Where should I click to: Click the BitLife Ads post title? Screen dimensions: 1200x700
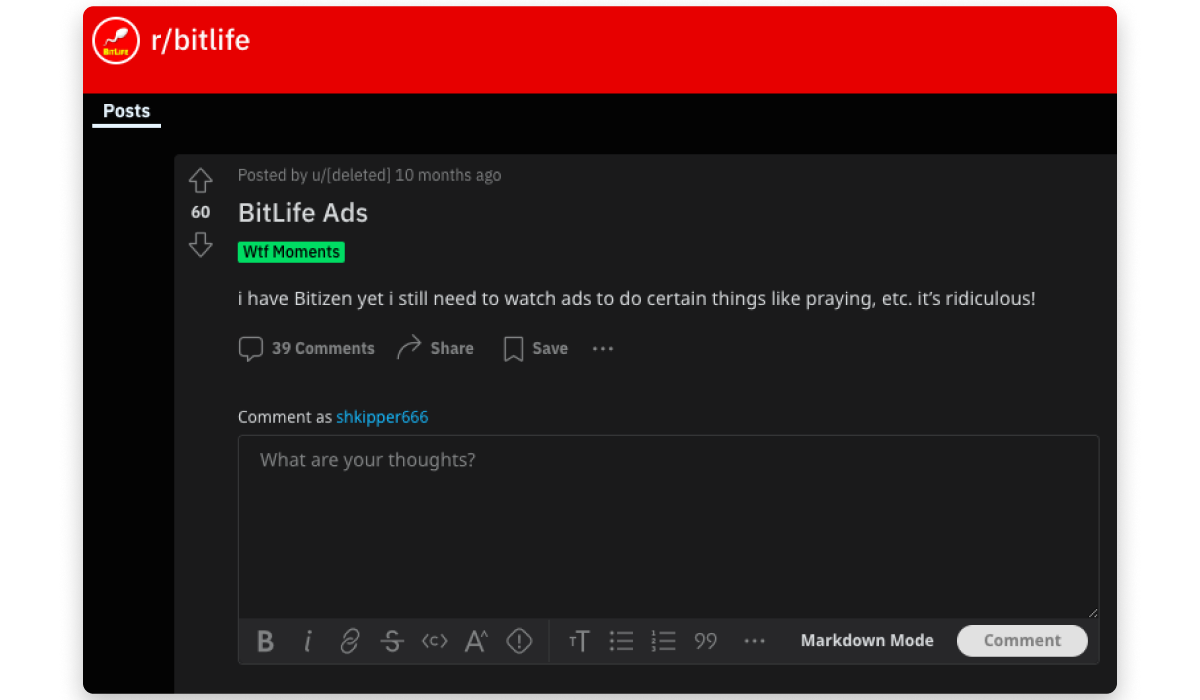tap(303, 213)
